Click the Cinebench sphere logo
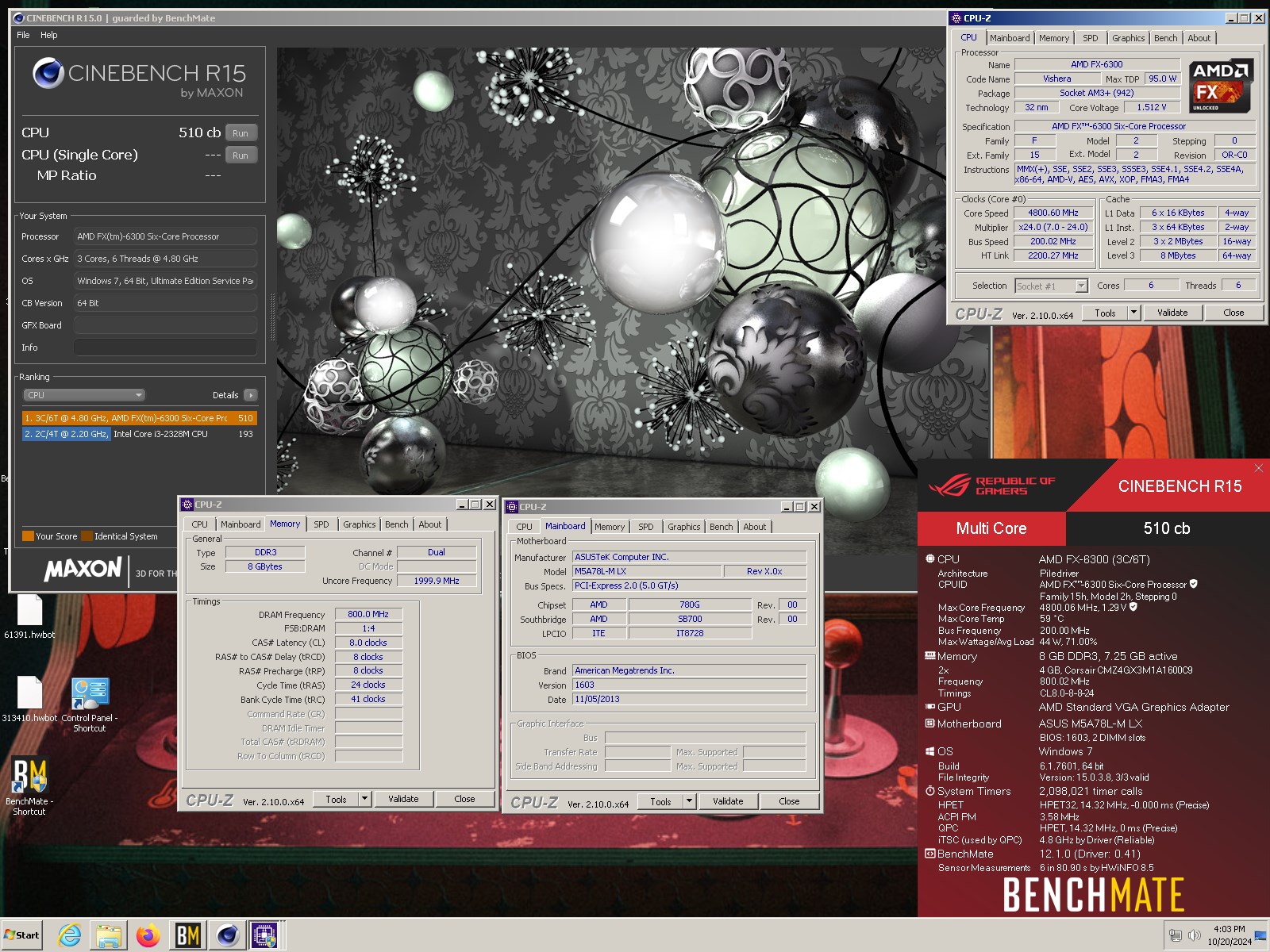Viewport: 1270px width, 952px height. click(48, 73)
